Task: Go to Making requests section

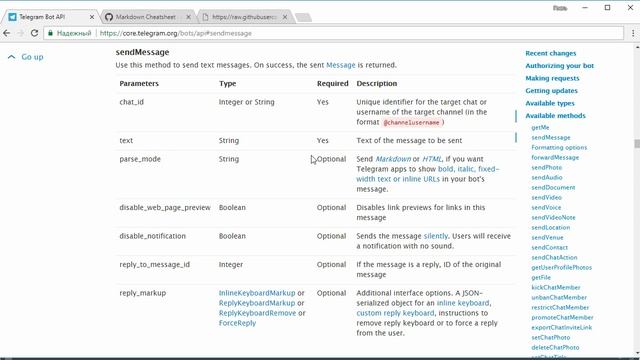Action: [x=552, y=78]
